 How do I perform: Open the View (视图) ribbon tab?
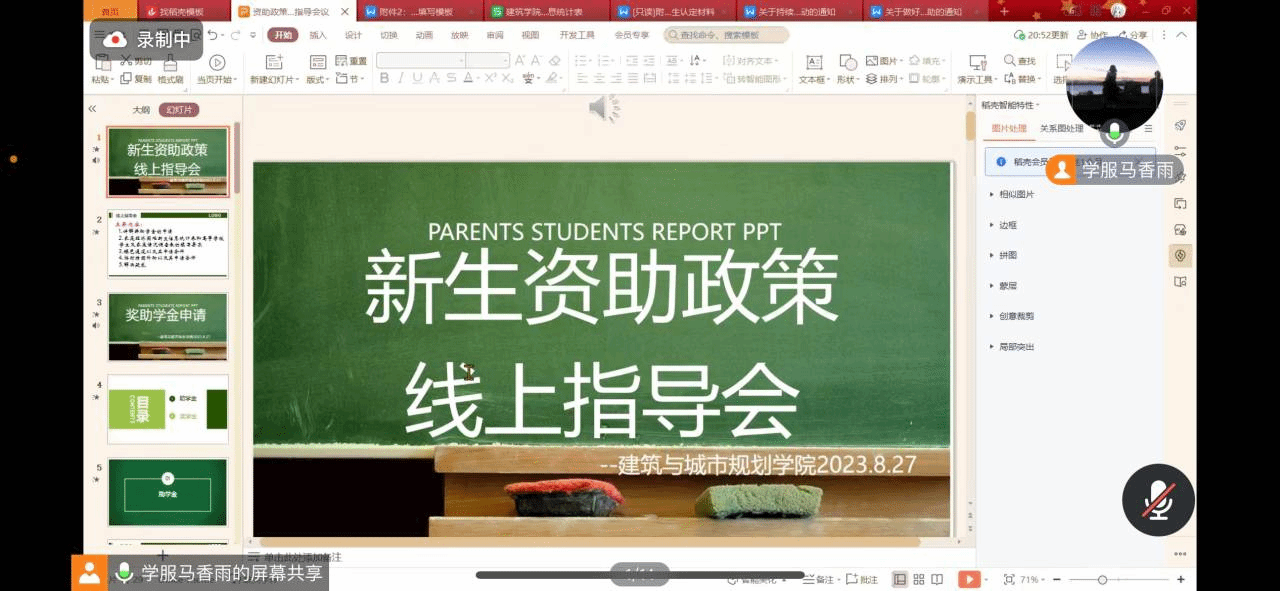(530, 35)
